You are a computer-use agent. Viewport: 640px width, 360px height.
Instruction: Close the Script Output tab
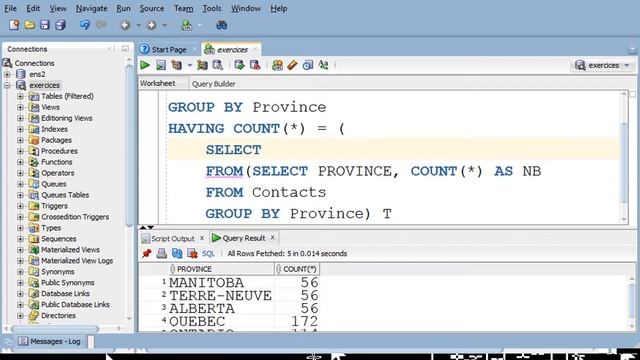(202, 238)
